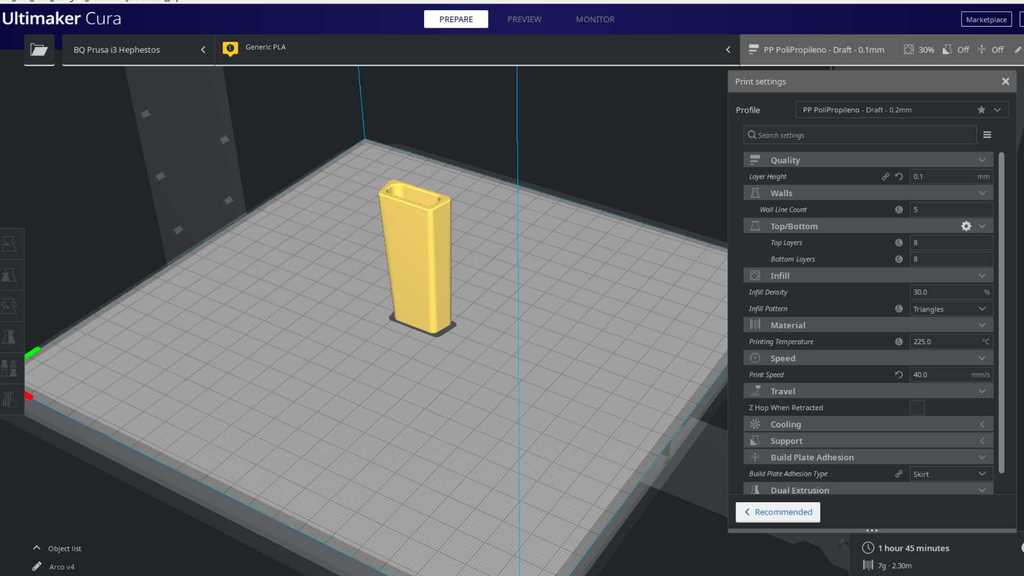Viewport: 1024px width, 576px height.
Task: Open the settings visibility hamburger menu
Action: pos(987,135)
